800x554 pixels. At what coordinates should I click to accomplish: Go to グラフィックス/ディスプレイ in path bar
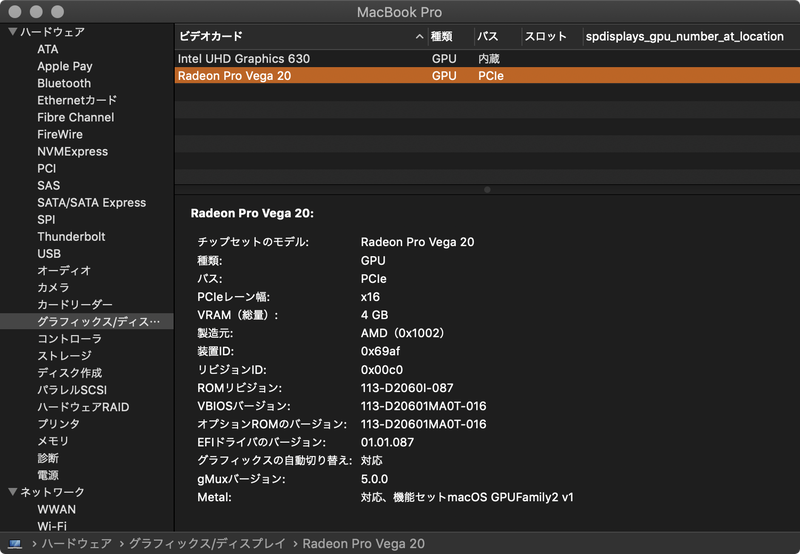click(x=207, y=544)
